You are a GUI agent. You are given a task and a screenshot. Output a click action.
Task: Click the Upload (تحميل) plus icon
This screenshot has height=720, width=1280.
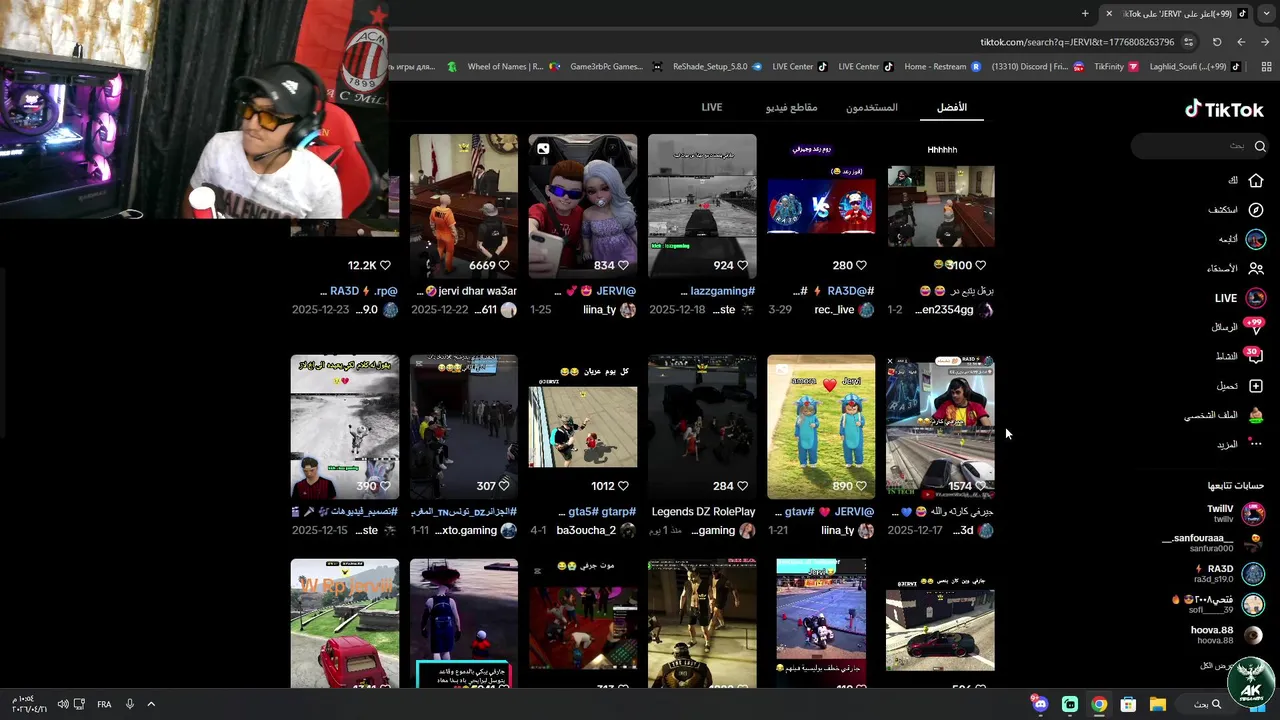tap(1256, 386)
